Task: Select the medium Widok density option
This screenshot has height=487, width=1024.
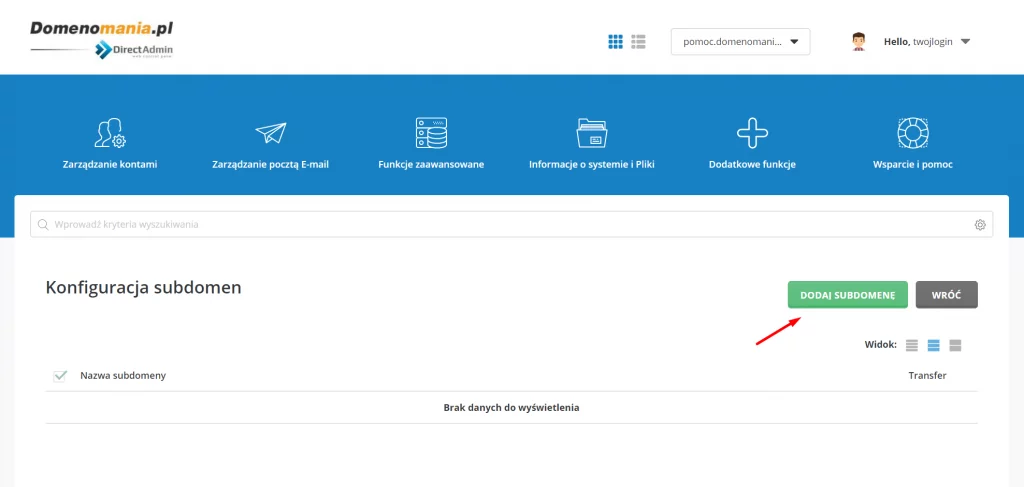Action: click(933, 345)
